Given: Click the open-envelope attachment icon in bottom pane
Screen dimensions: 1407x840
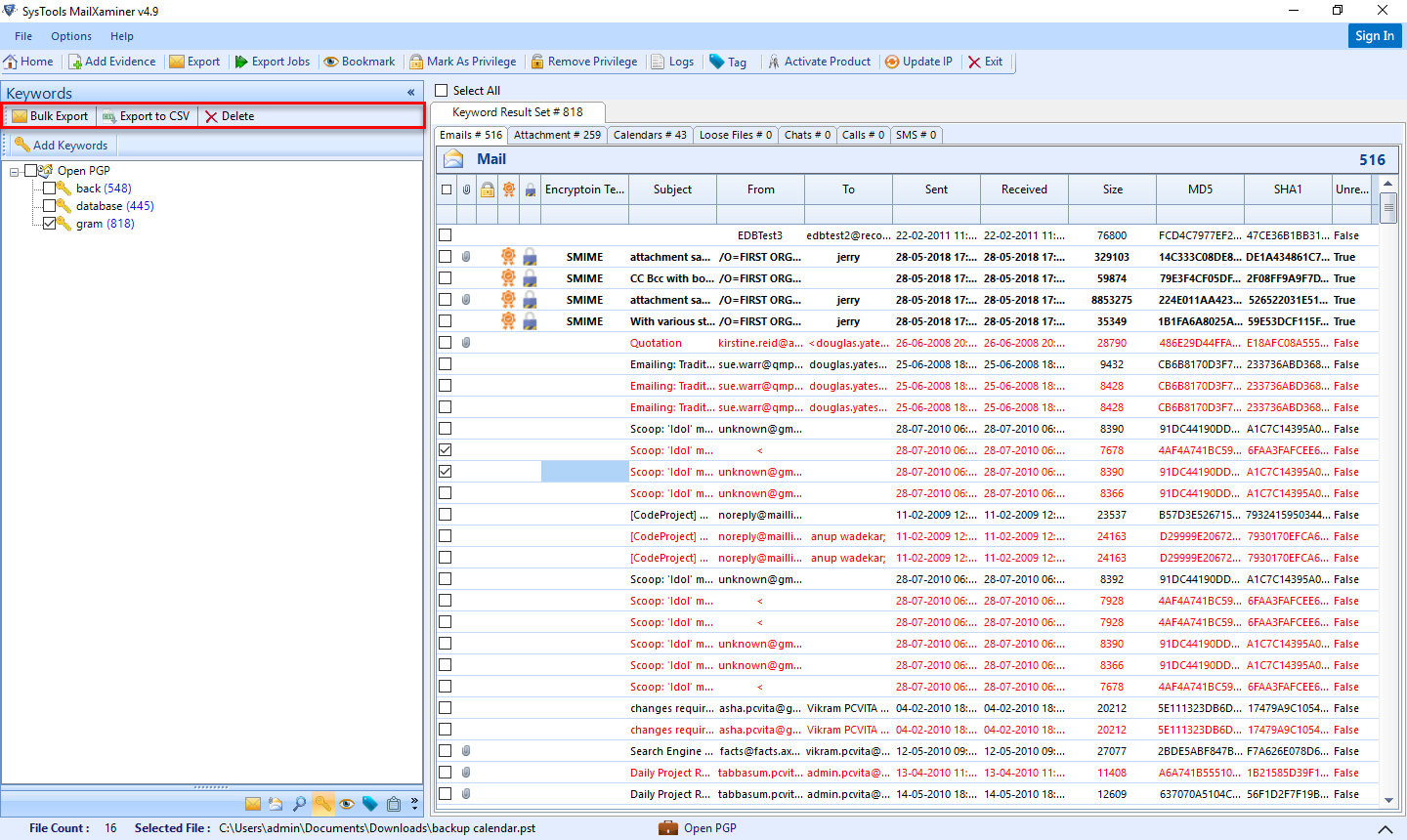Looking at the screenshot, I should (276, 804).
